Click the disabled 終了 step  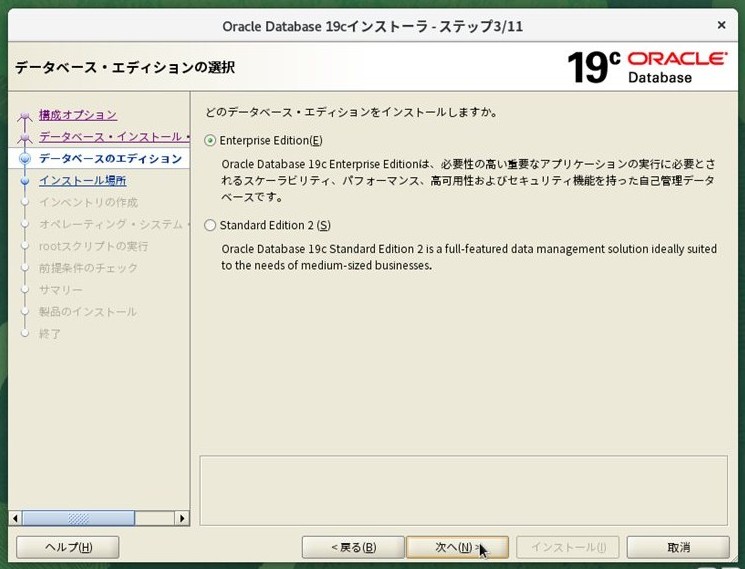pyautogui.click(x=50, y=333)
